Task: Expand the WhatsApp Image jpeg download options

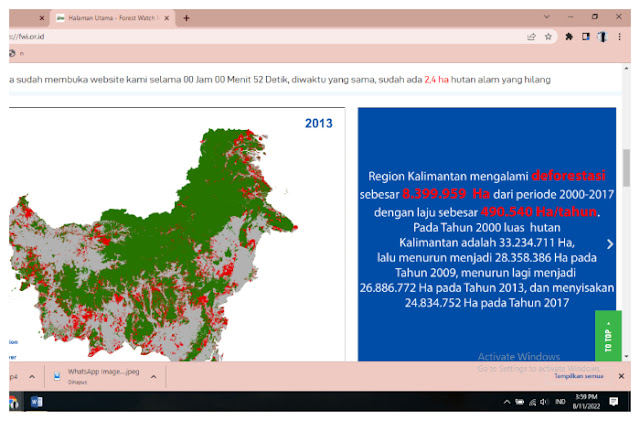Action: pos(153,376)
